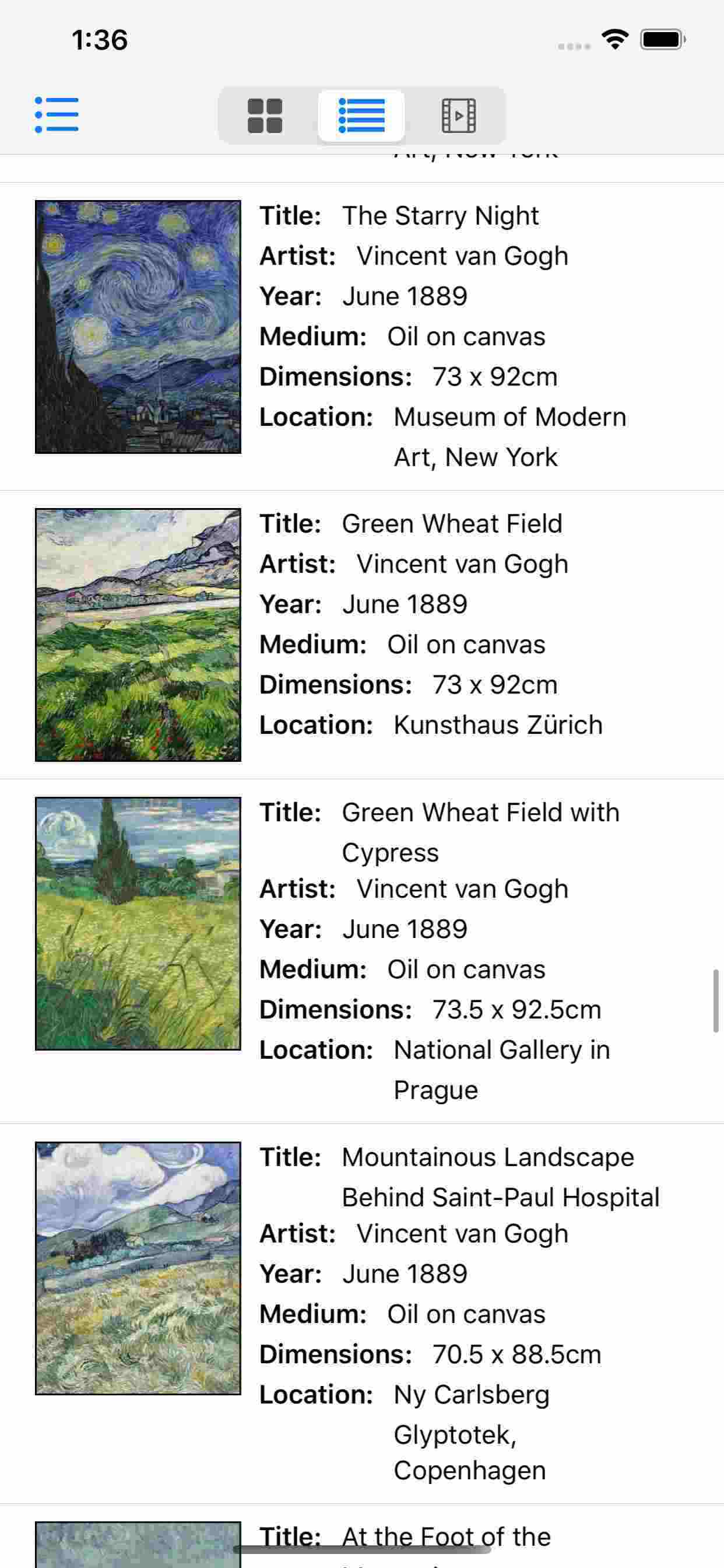The width and height of the screenshot is (724, 1568).
Task: Open the Green Wheat Field thumbnail
Action: point(138,635)
